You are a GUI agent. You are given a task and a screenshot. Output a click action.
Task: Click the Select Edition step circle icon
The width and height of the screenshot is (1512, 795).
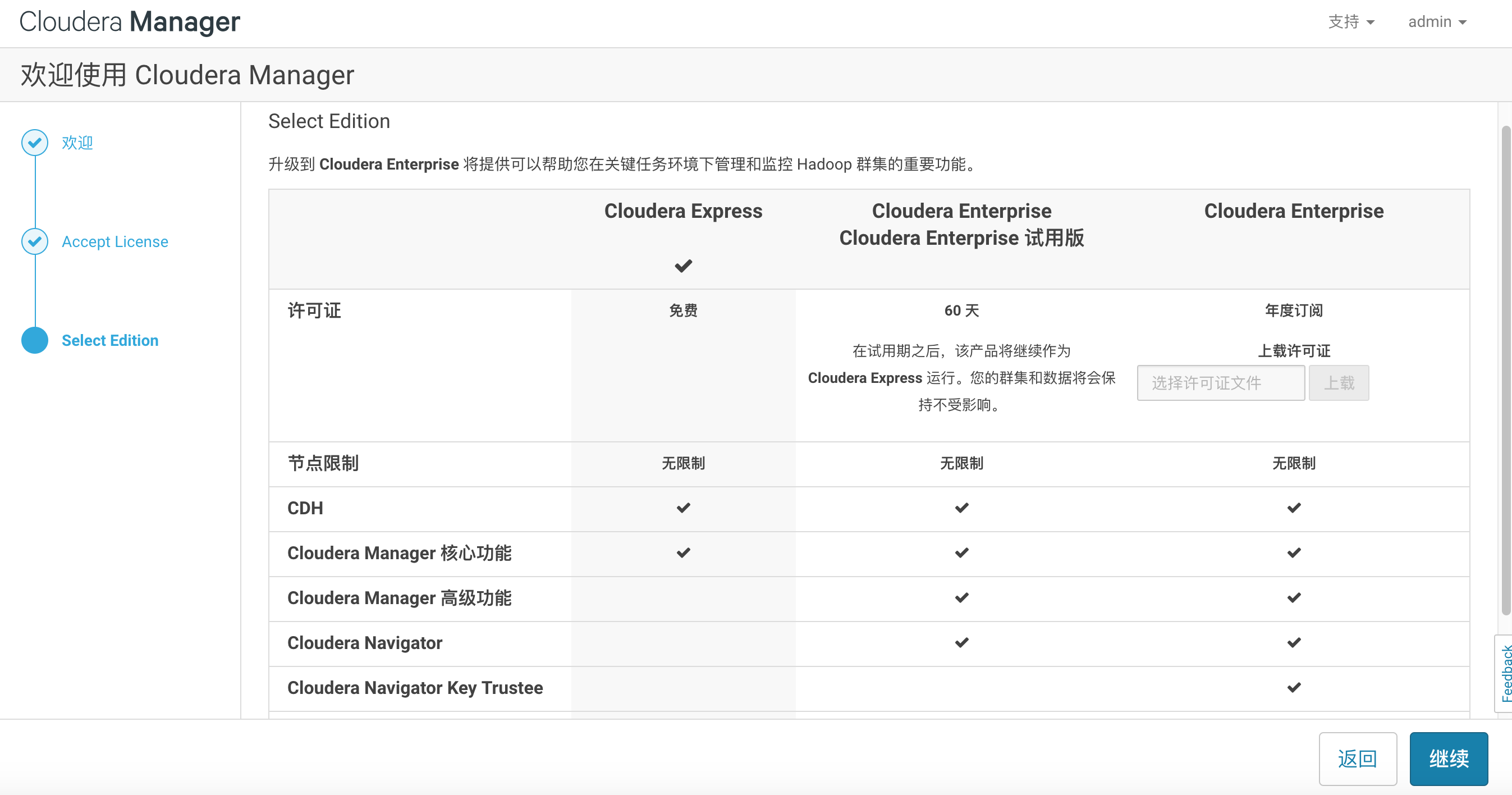35,340
